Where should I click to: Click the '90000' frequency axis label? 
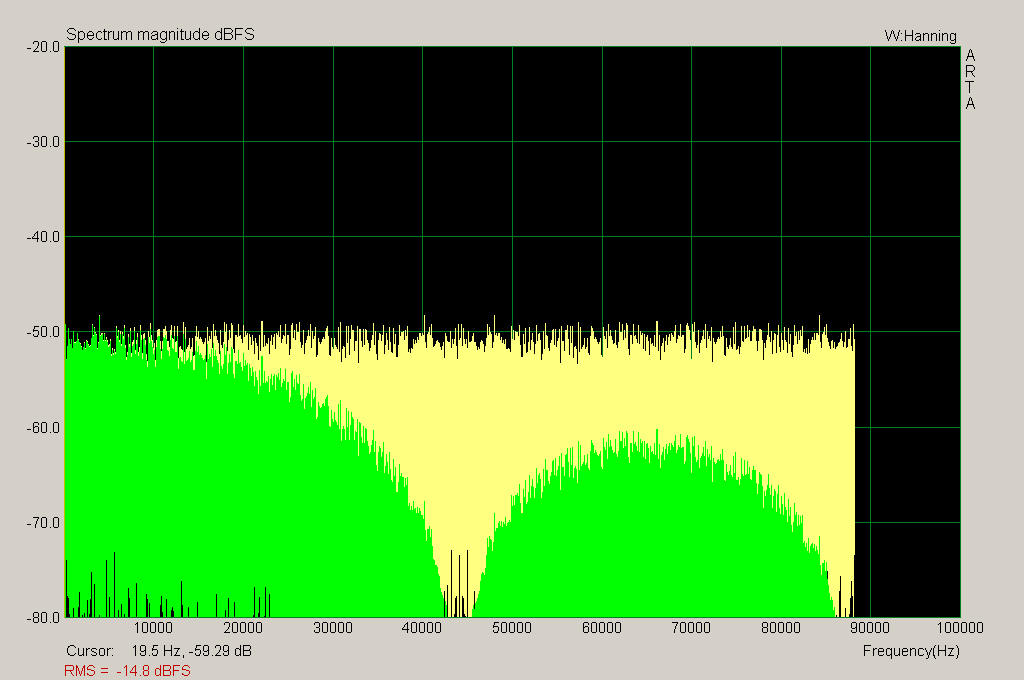click(870, 628)
